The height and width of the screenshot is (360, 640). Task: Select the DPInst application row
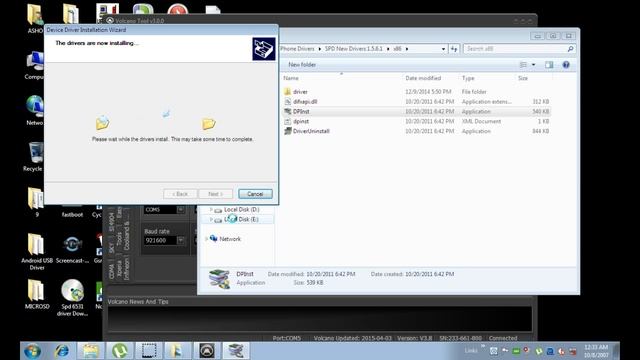point(416,111)
